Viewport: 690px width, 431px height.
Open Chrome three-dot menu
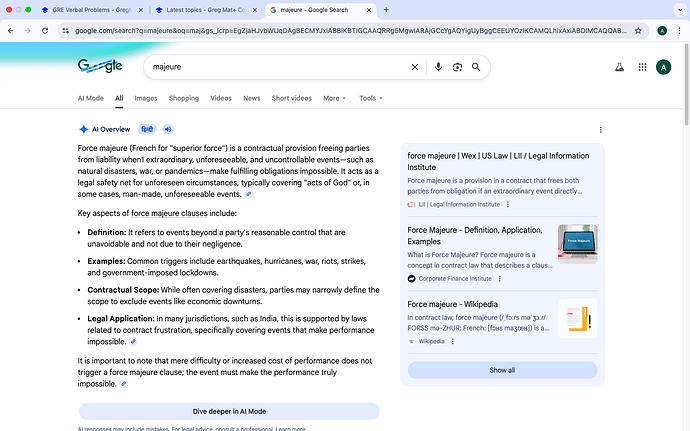pos(679,30)
